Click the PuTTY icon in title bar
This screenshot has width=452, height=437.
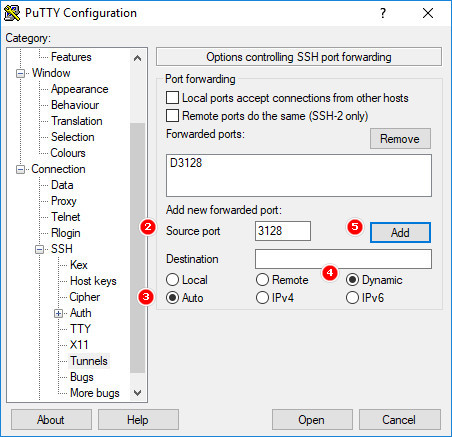(12, 13)
